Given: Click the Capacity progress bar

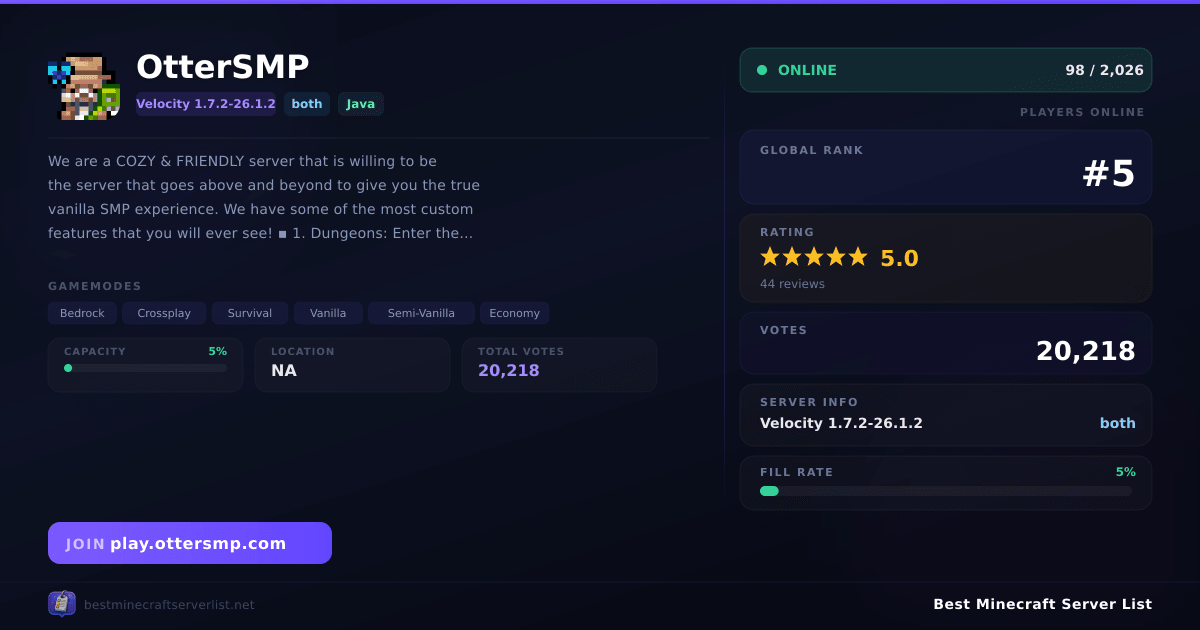Looking at the screenshot, I should coord(146,368).
